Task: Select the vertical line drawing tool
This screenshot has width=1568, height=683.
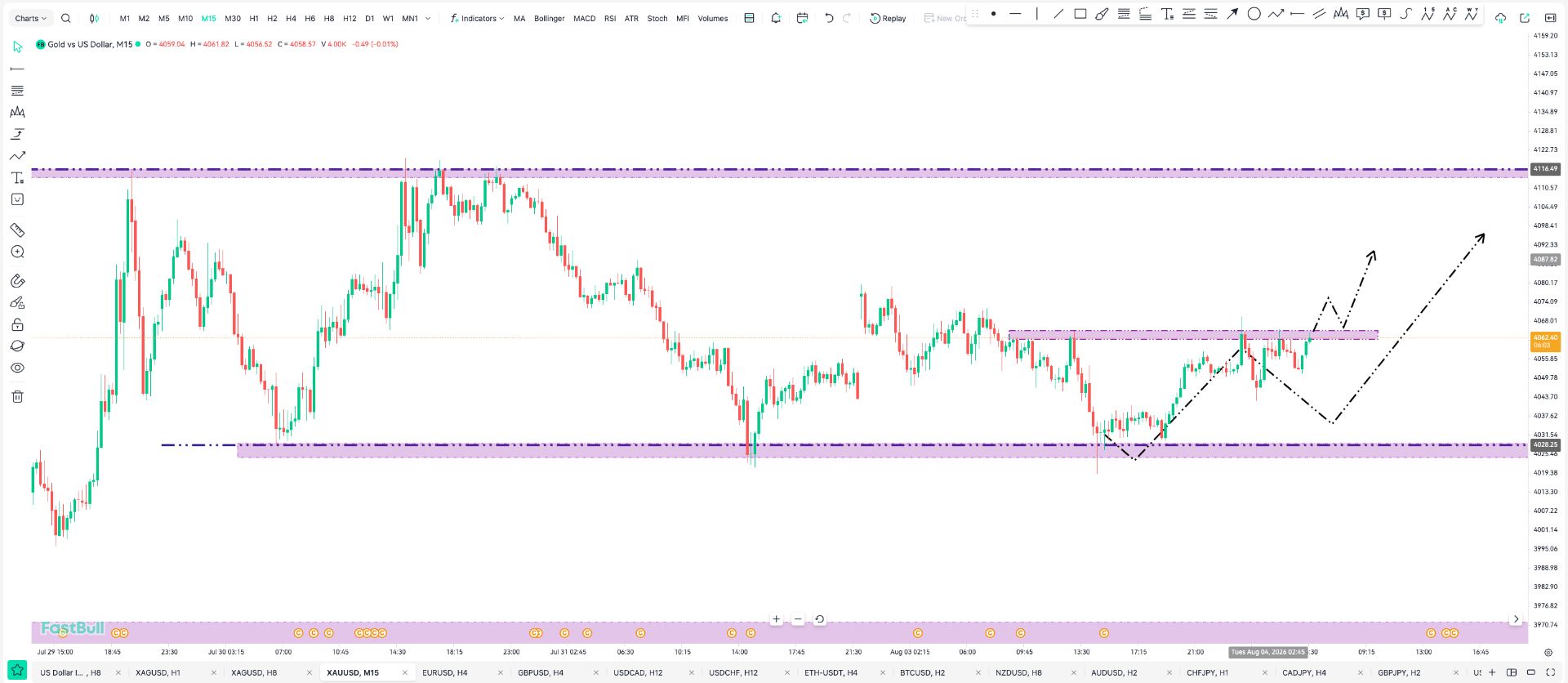Action: [x=1036, y=14]
